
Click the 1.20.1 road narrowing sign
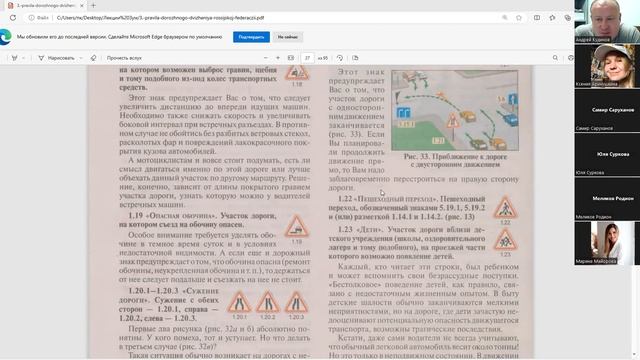pyautogui.click(x=239, y=302)
